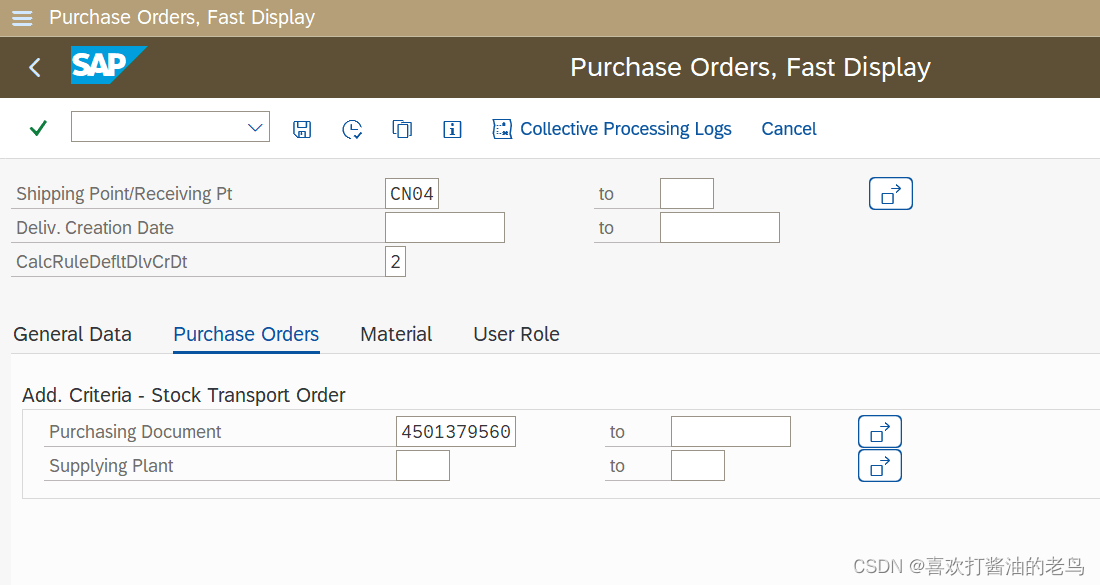
Task: Open multiple selection for Purchasing Document
Action: (x=879, y=431)
